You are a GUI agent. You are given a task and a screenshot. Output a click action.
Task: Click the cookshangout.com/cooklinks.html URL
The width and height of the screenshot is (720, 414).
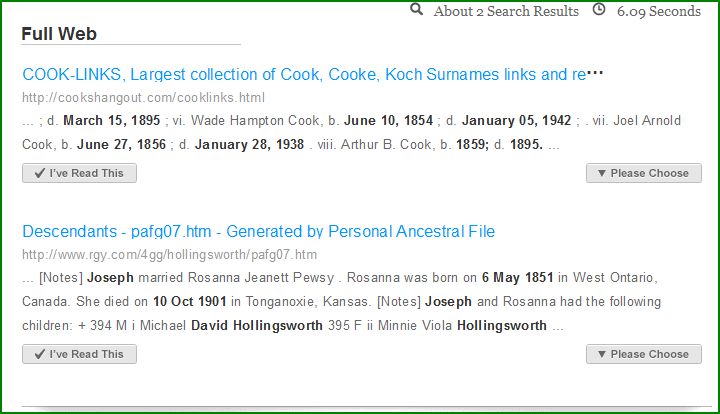click(x=143, y=98)
